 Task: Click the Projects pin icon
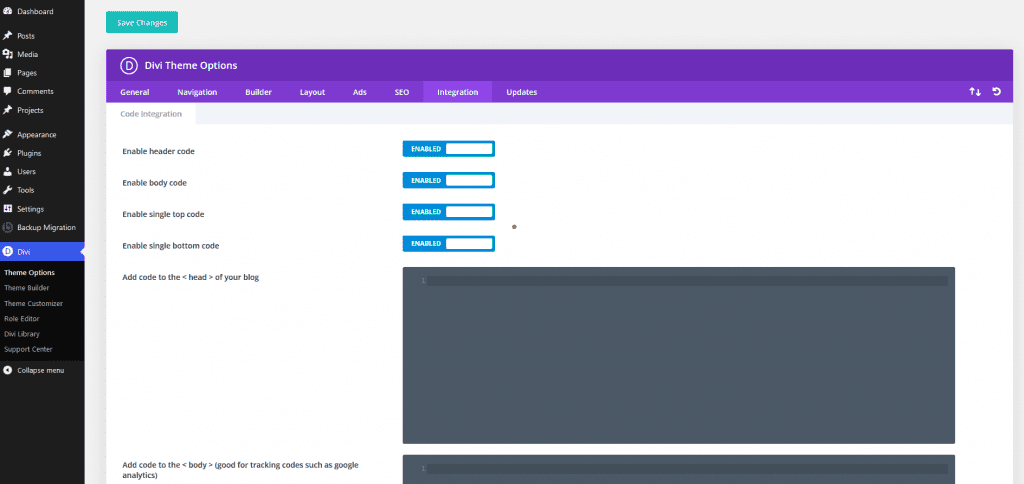coord(8,110)
